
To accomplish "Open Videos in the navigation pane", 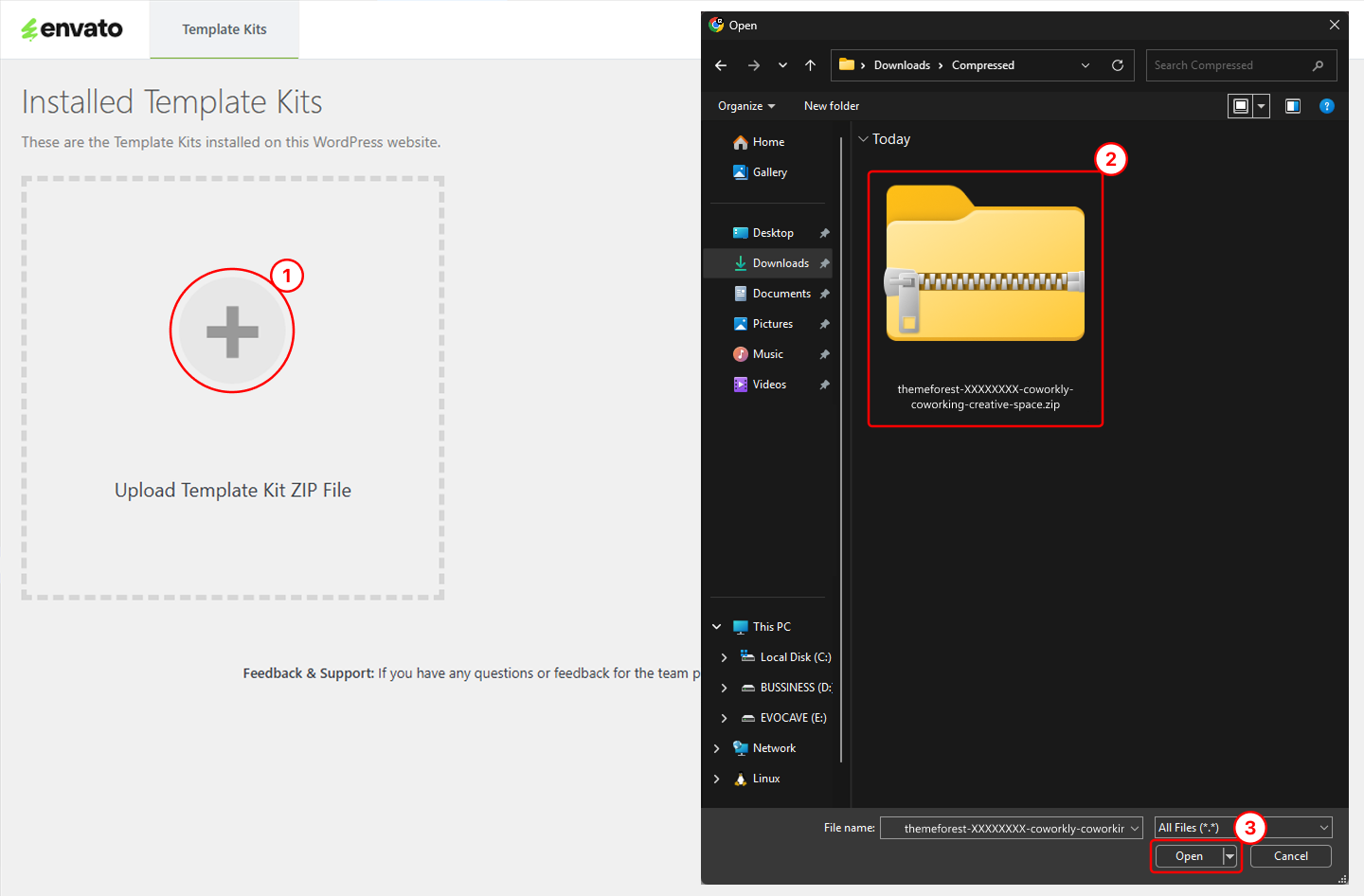I will (767, 385).
